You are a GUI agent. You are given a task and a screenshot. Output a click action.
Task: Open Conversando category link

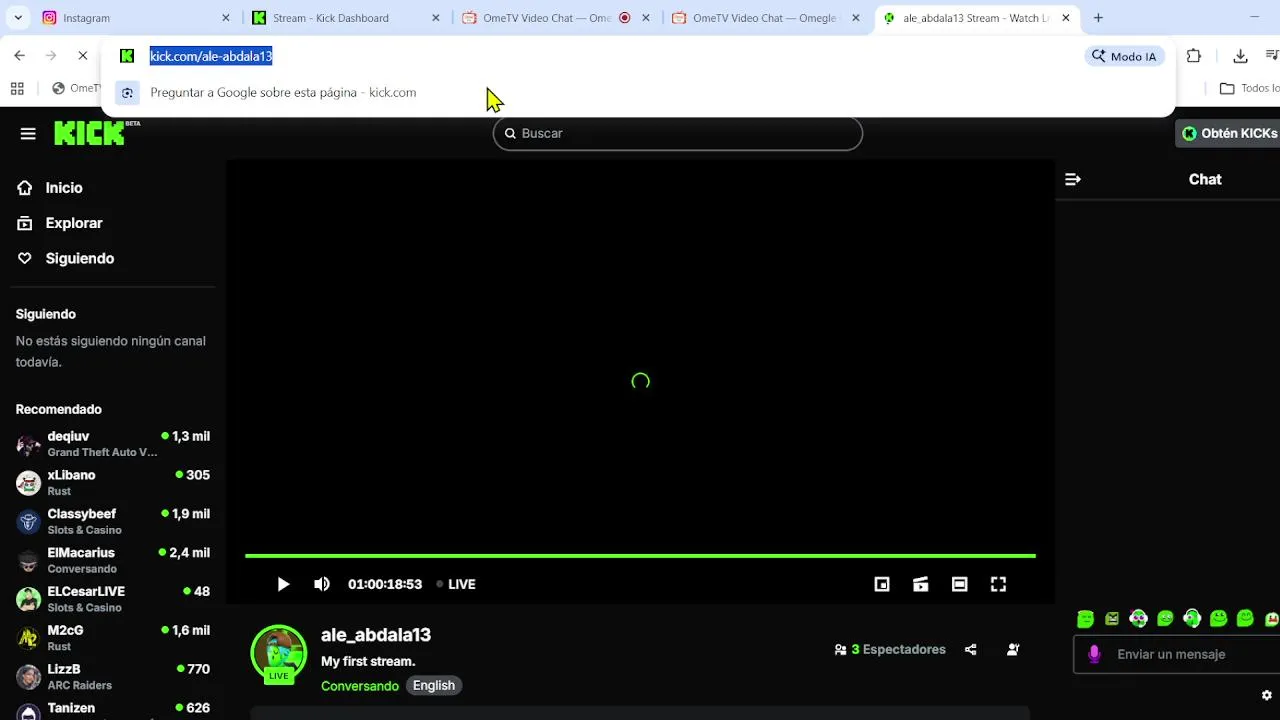coord(360,686)
